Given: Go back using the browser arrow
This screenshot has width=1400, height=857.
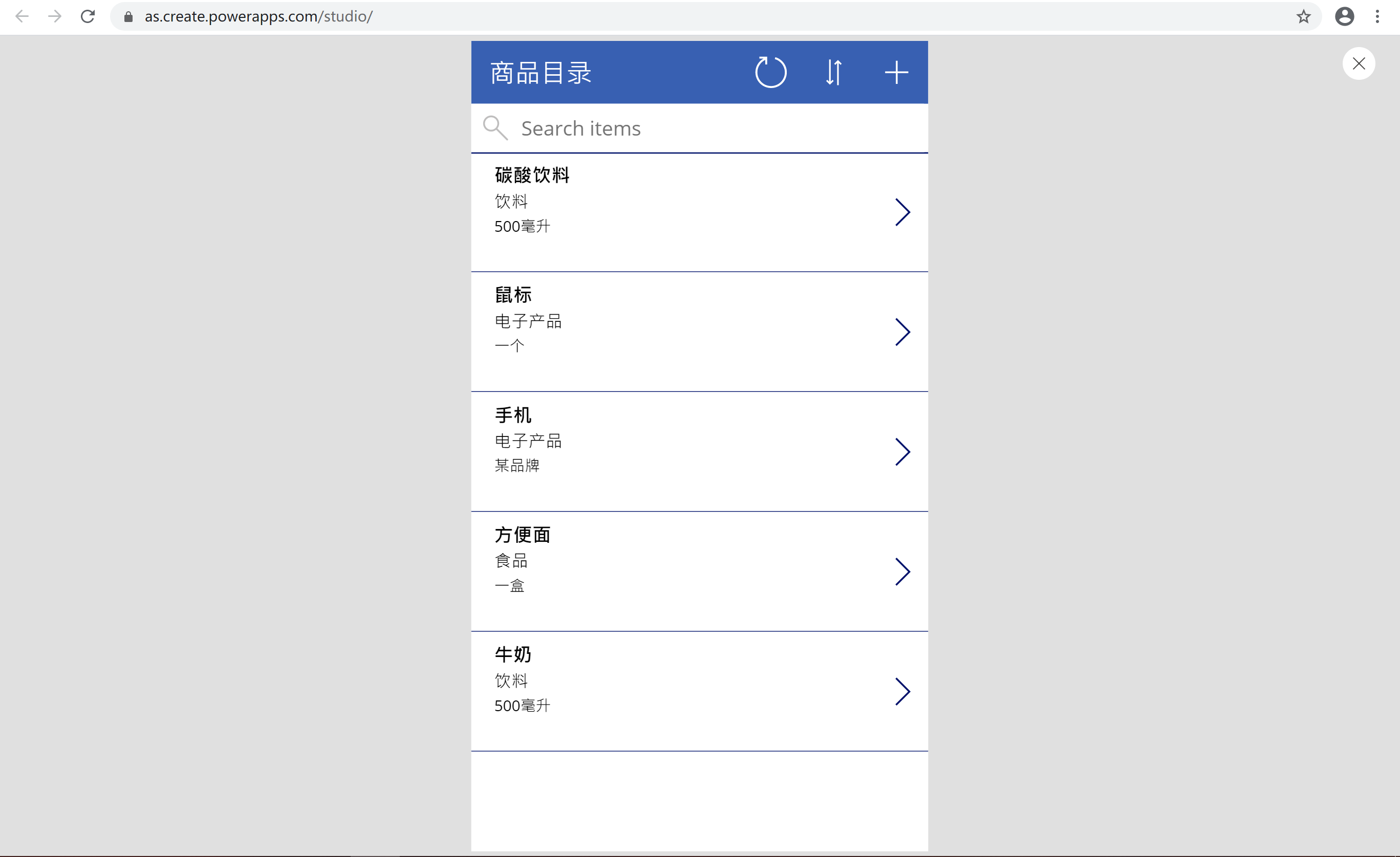Looking at the screenshot, I should tap(22, 16).
